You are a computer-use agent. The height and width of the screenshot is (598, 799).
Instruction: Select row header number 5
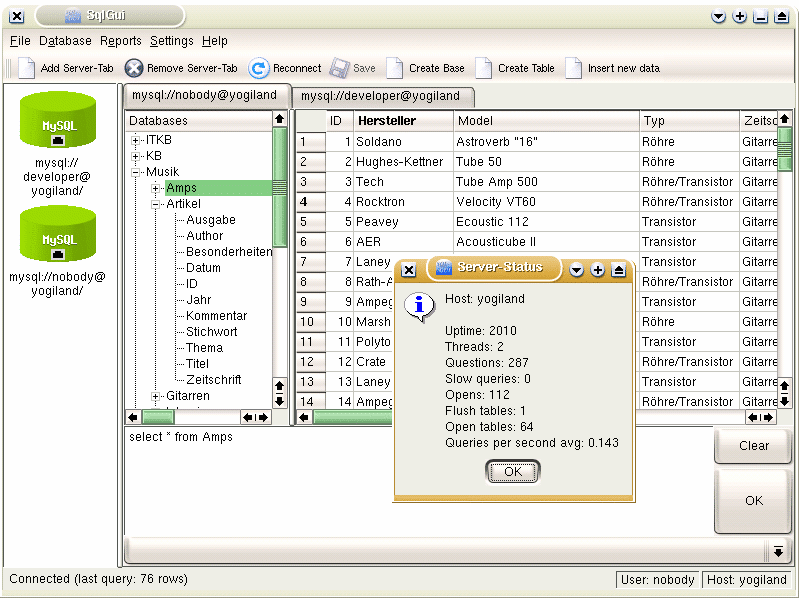(311, 222)
